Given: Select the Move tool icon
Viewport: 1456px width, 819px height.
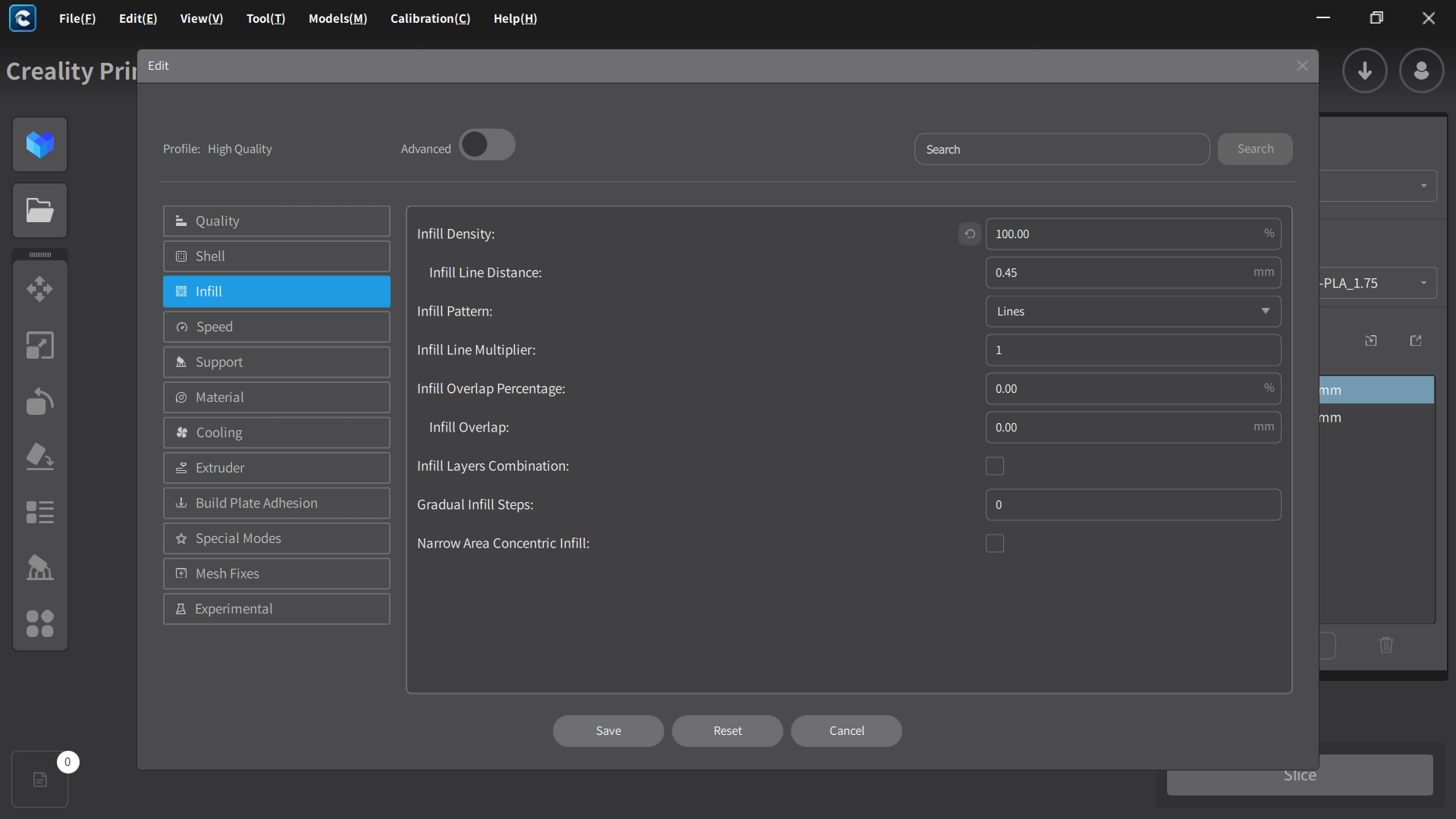Looking at the screenshot, I should pos(40,289).
